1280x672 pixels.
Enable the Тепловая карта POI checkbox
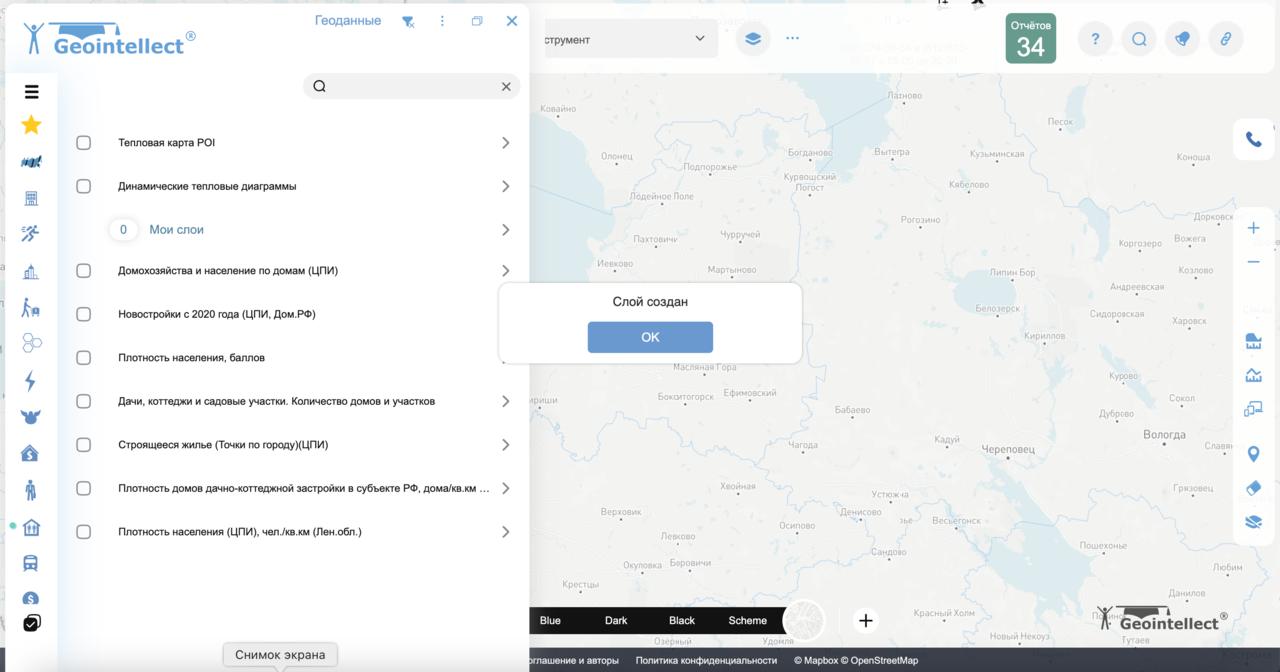coord(83,142)
